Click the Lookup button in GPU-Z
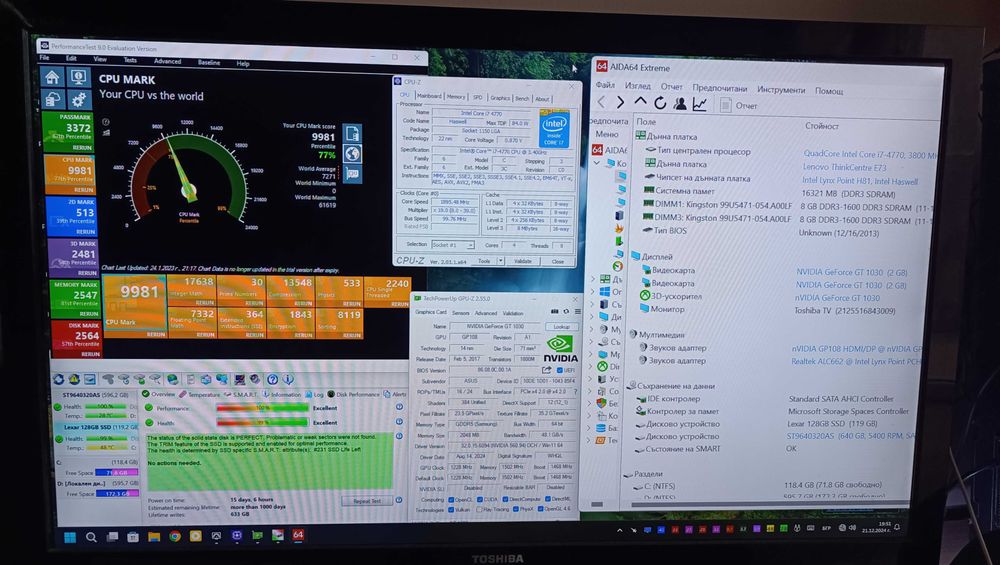The image size is (1000, 565). [x=562, y=327]
